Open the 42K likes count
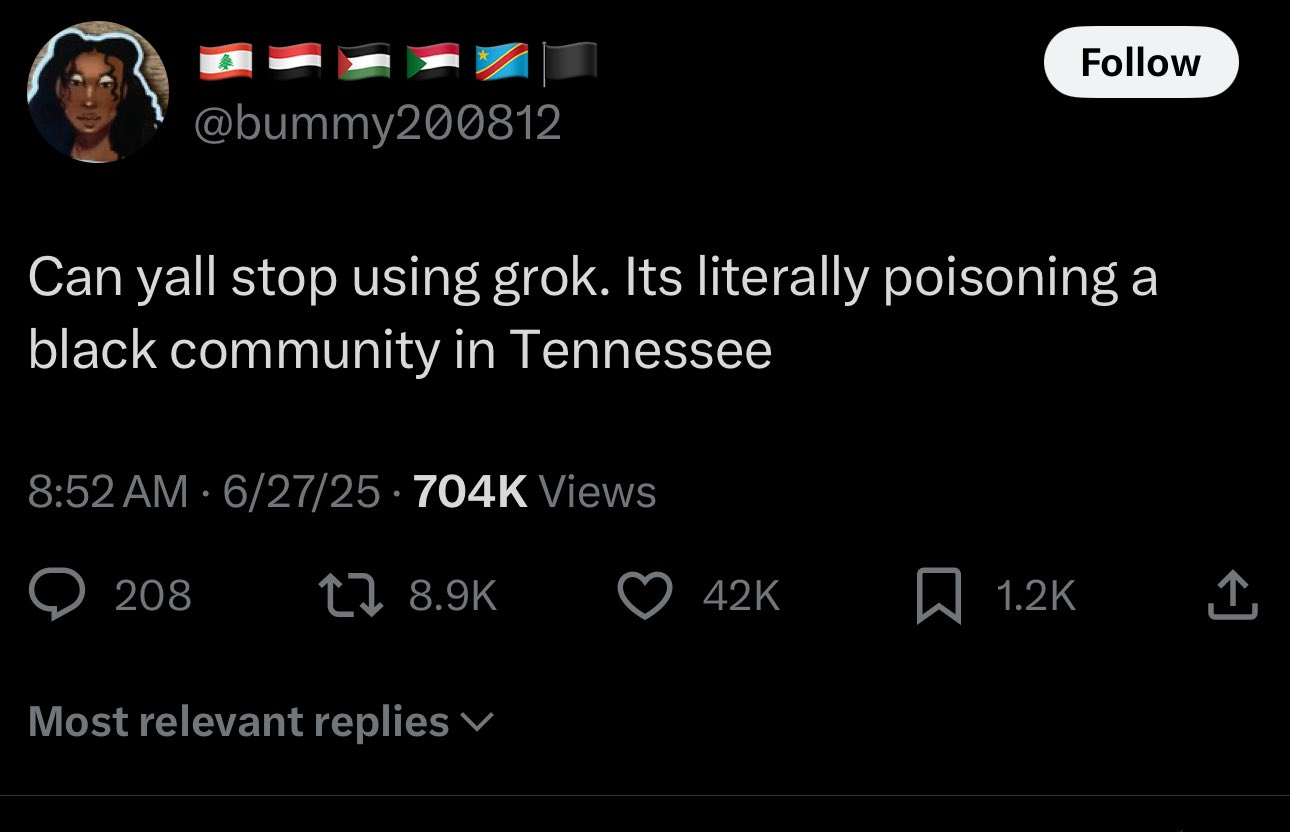The height and width of the screenshot is (832, 1290). click(x=741, y=596)
